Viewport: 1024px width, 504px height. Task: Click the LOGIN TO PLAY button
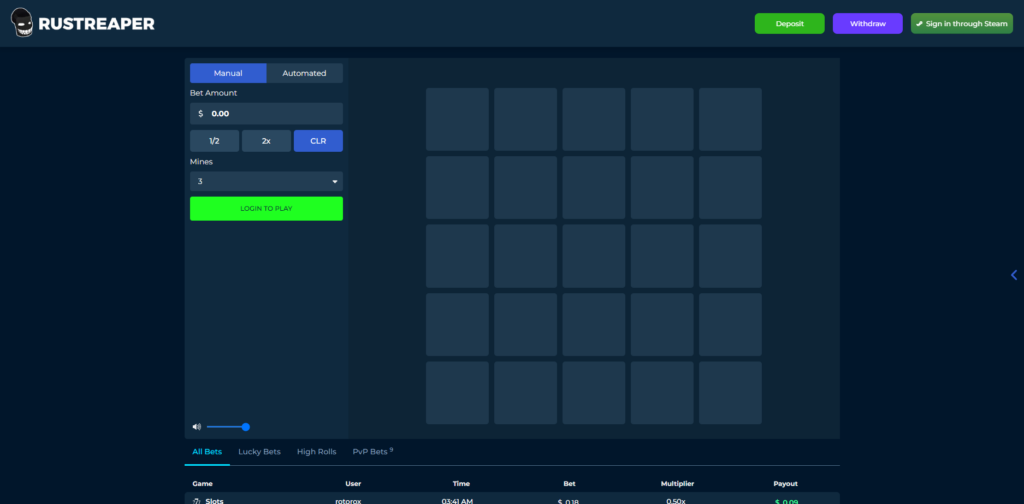point(266,209)
